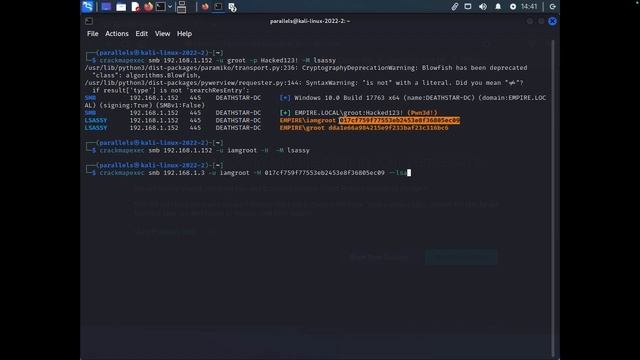Open the Help menu
640x360 pixels.
click(x=184, y=34)
